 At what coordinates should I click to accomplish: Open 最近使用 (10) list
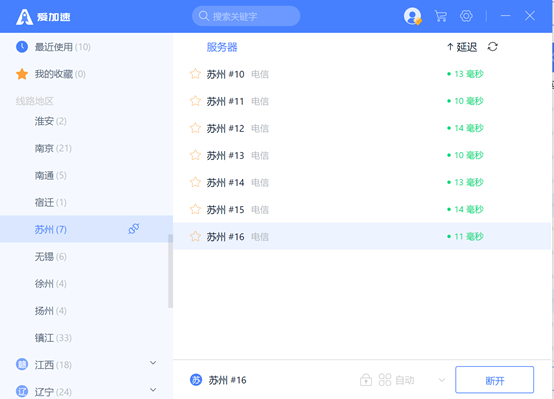(63, 47)
